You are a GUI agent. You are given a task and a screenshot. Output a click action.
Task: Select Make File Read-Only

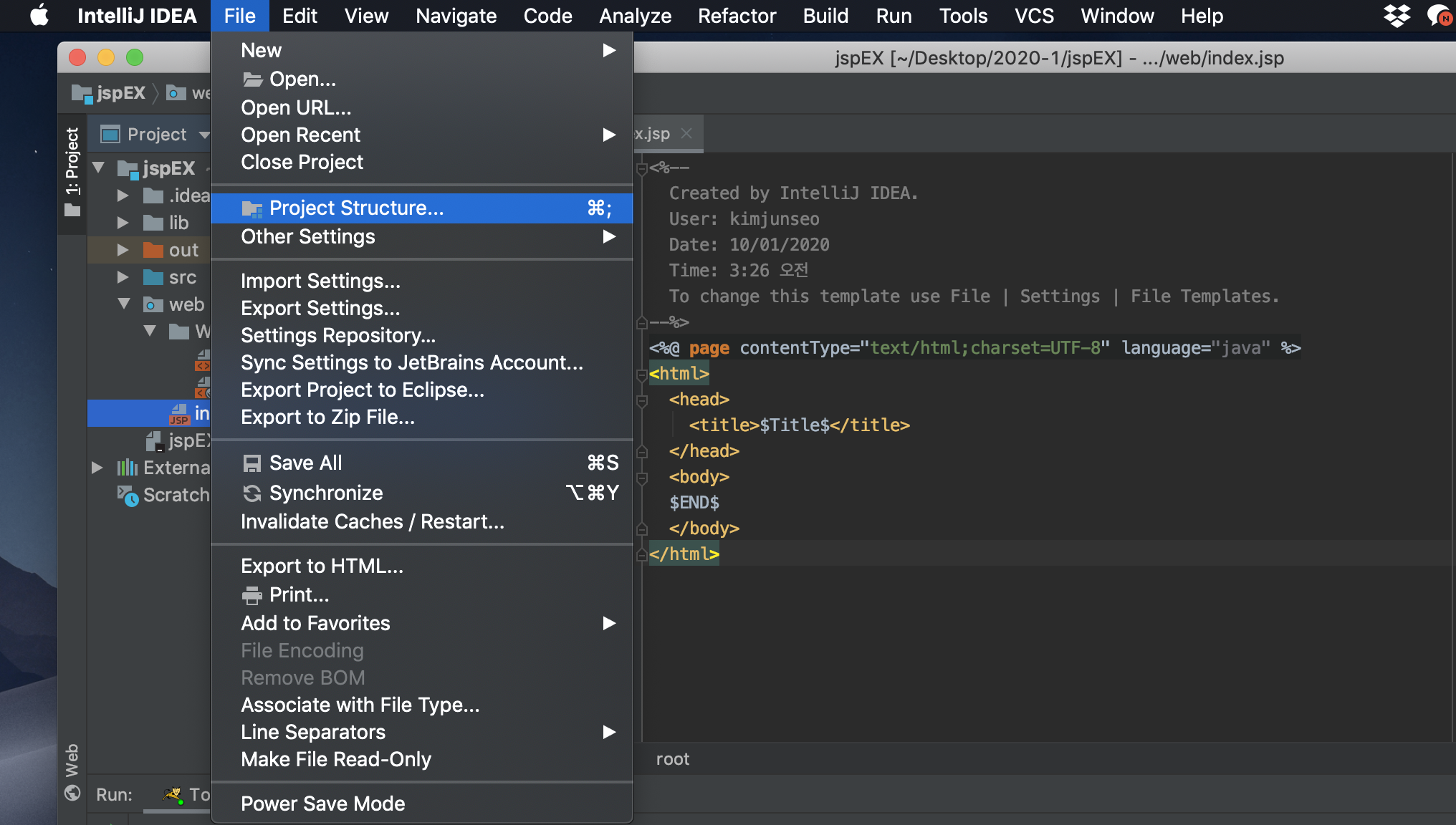tap(422, 759)
